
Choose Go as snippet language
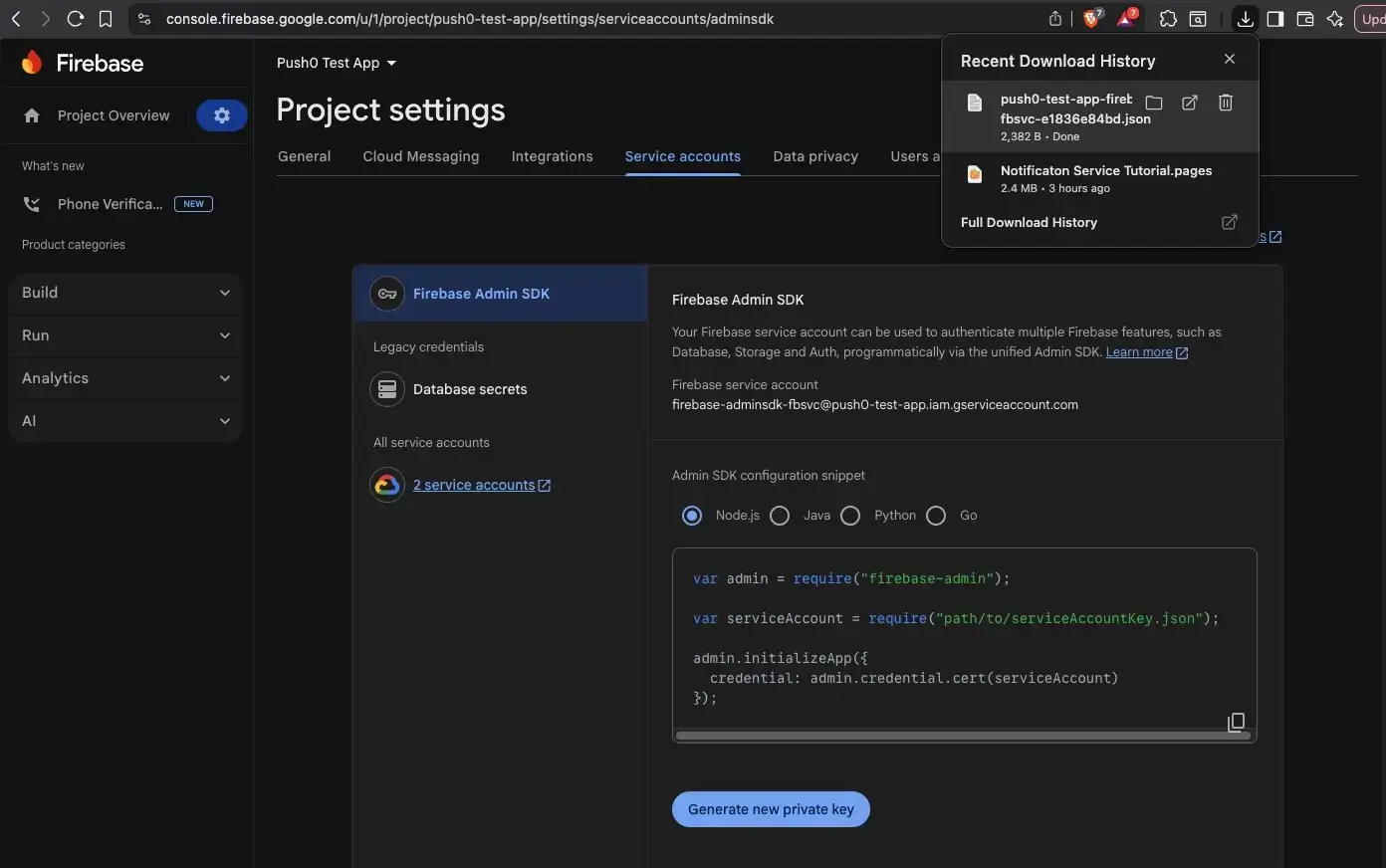pos(936,515)
